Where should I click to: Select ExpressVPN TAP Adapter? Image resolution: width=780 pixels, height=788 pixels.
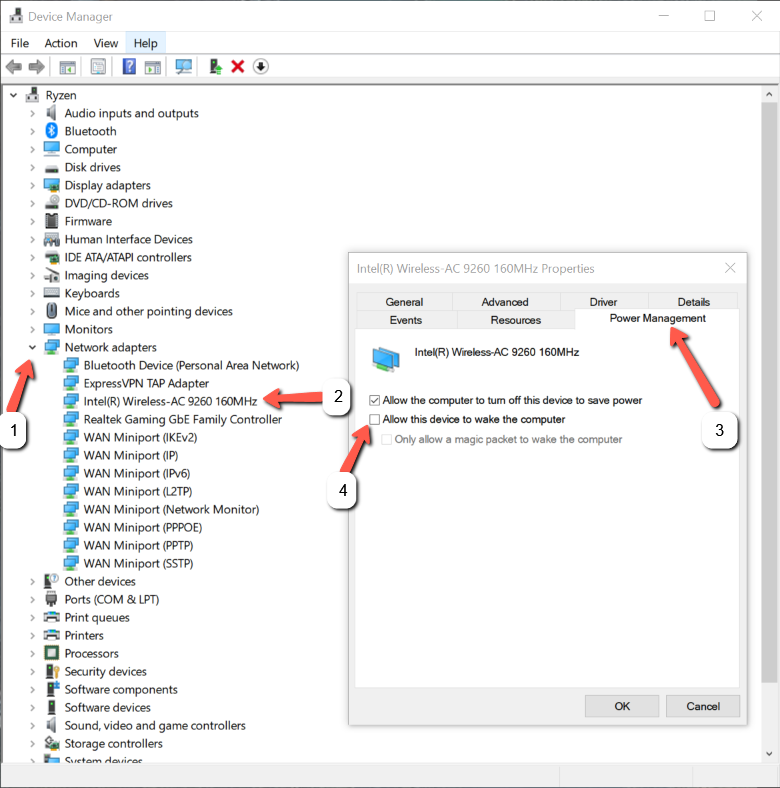(146, 383)
